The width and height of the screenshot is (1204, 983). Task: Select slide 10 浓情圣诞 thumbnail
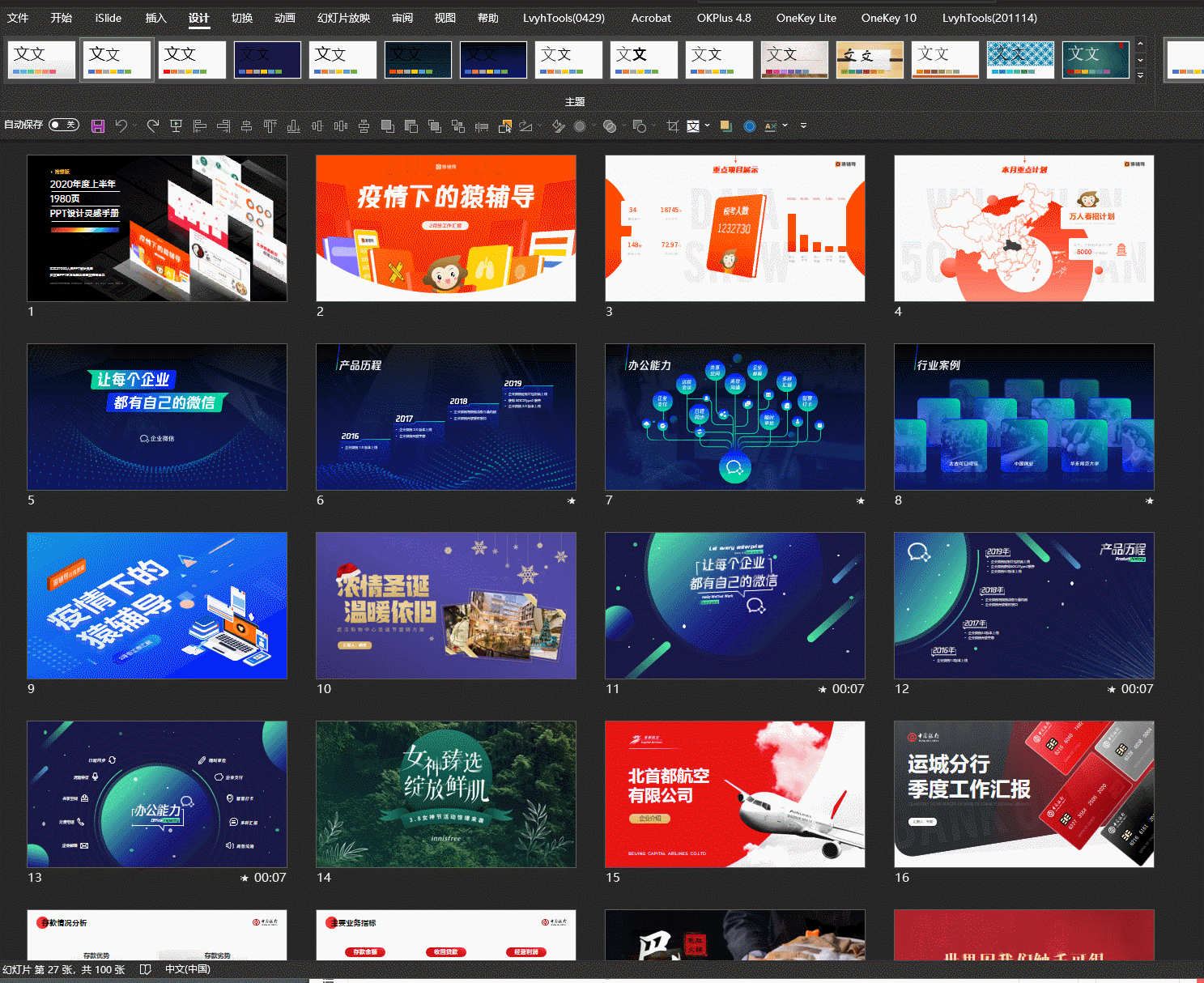pos(446,606)
